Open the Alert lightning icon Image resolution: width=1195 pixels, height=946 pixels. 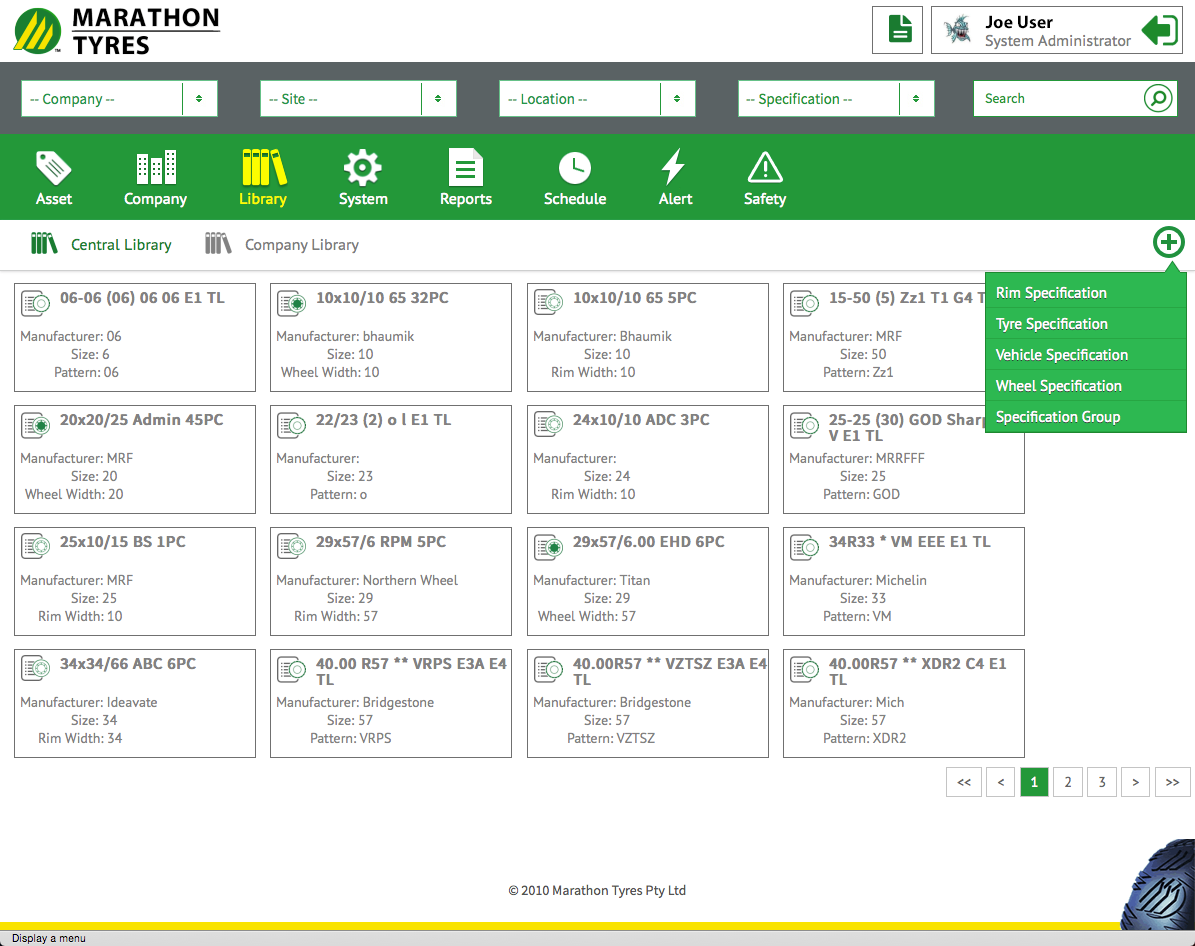tap(675, 168)
